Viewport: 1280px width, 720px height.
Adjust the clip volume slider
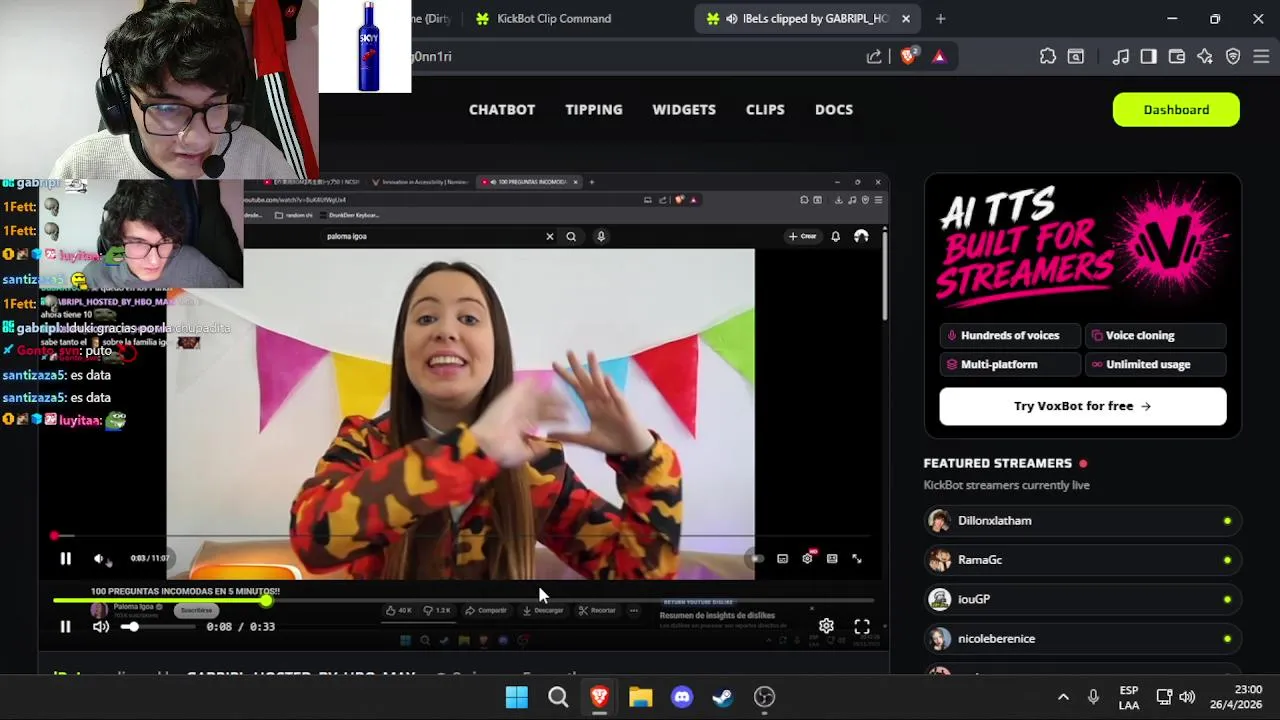pos(158,627)
